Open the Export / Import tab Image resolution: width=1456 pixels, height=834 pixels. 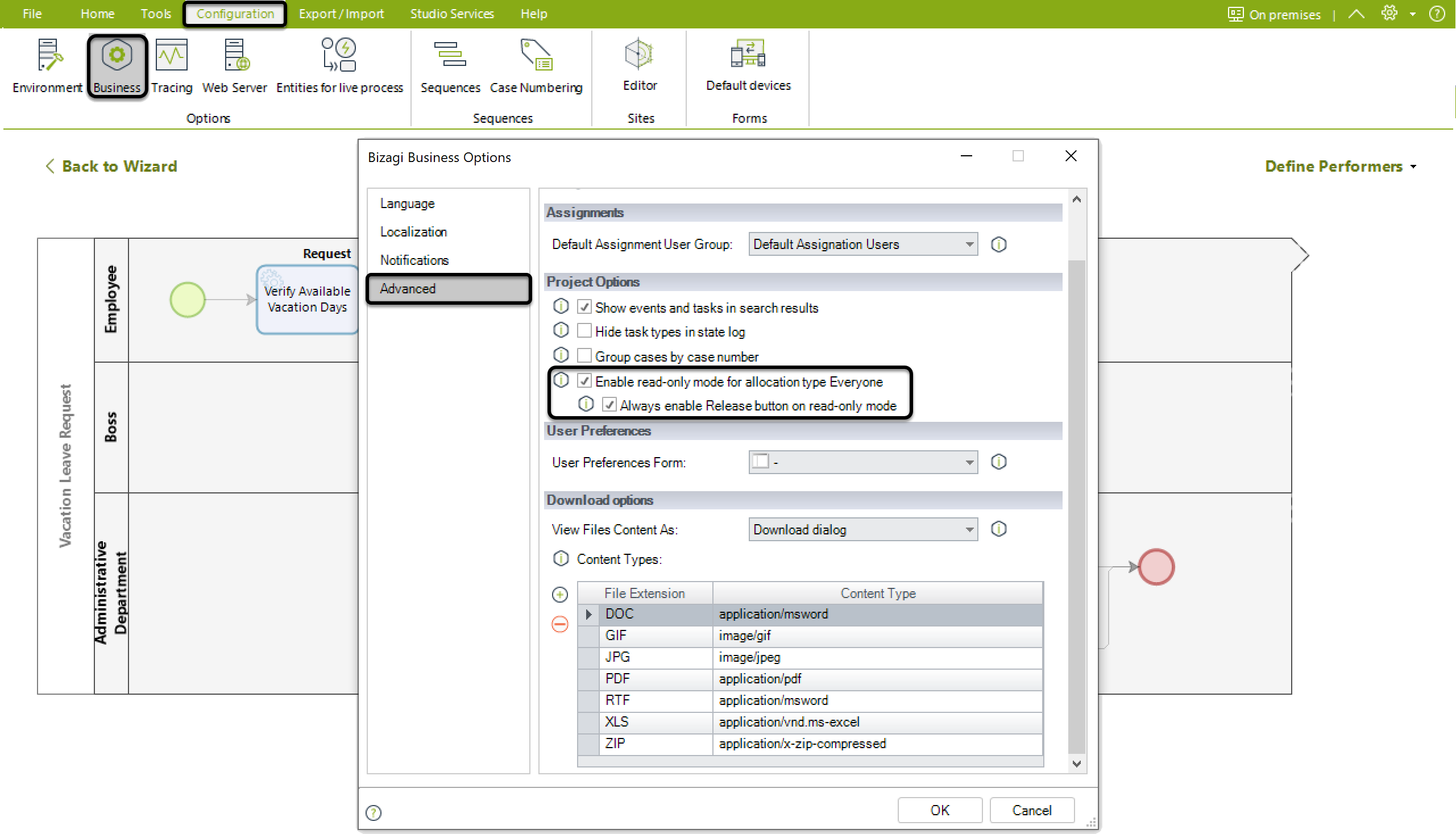point(341,14)
